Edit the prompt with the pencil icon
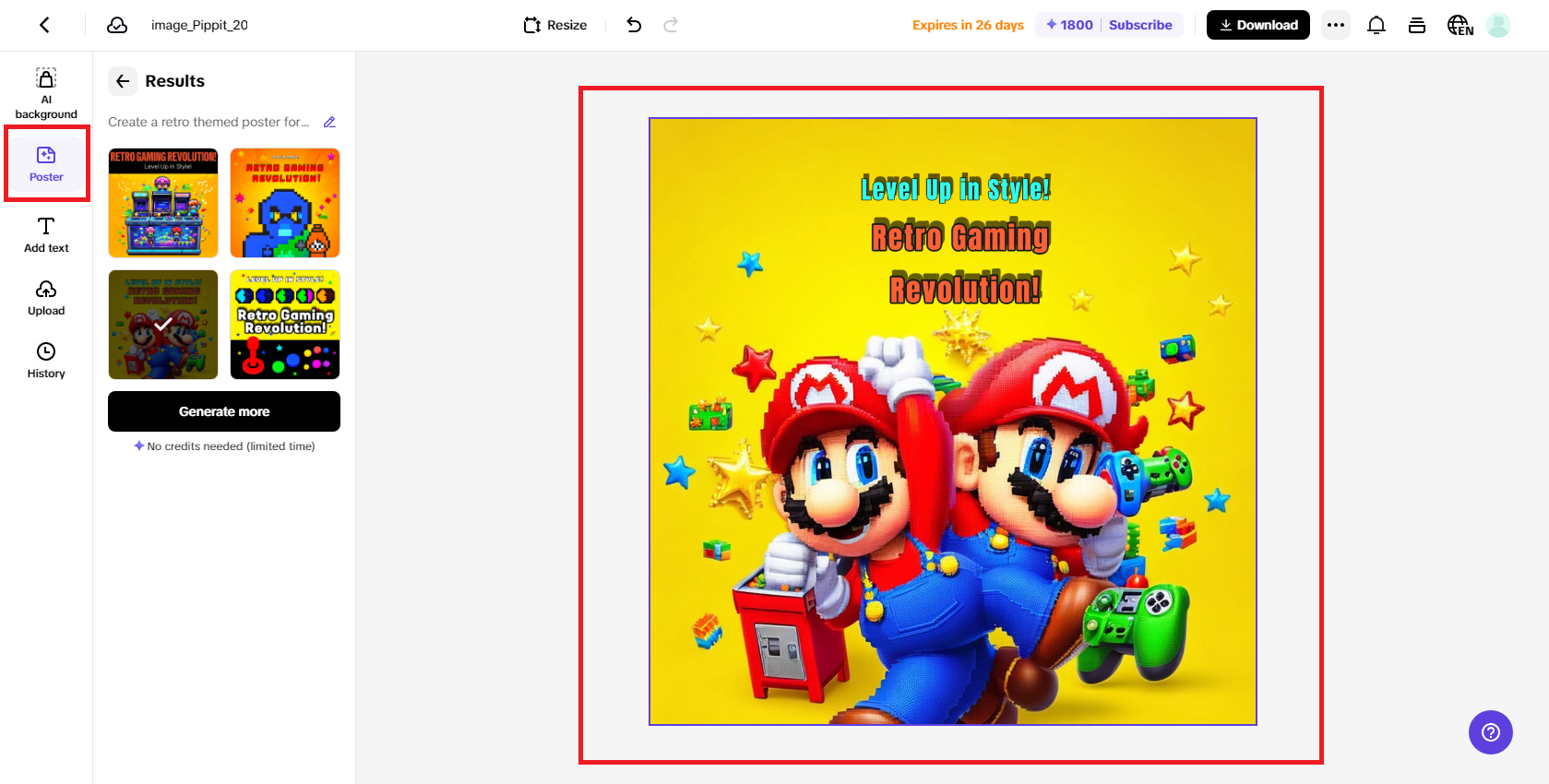 [329, 122]
